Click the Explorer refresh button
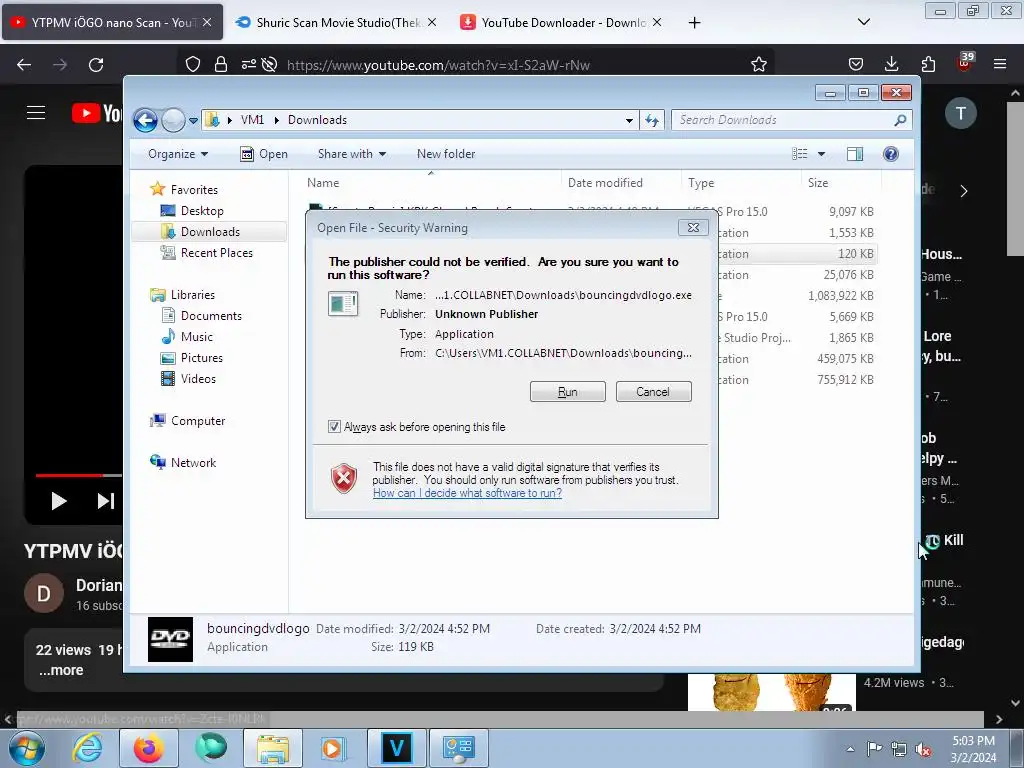Viewport: 1024px width, 768px height. [x=652, y=120]
